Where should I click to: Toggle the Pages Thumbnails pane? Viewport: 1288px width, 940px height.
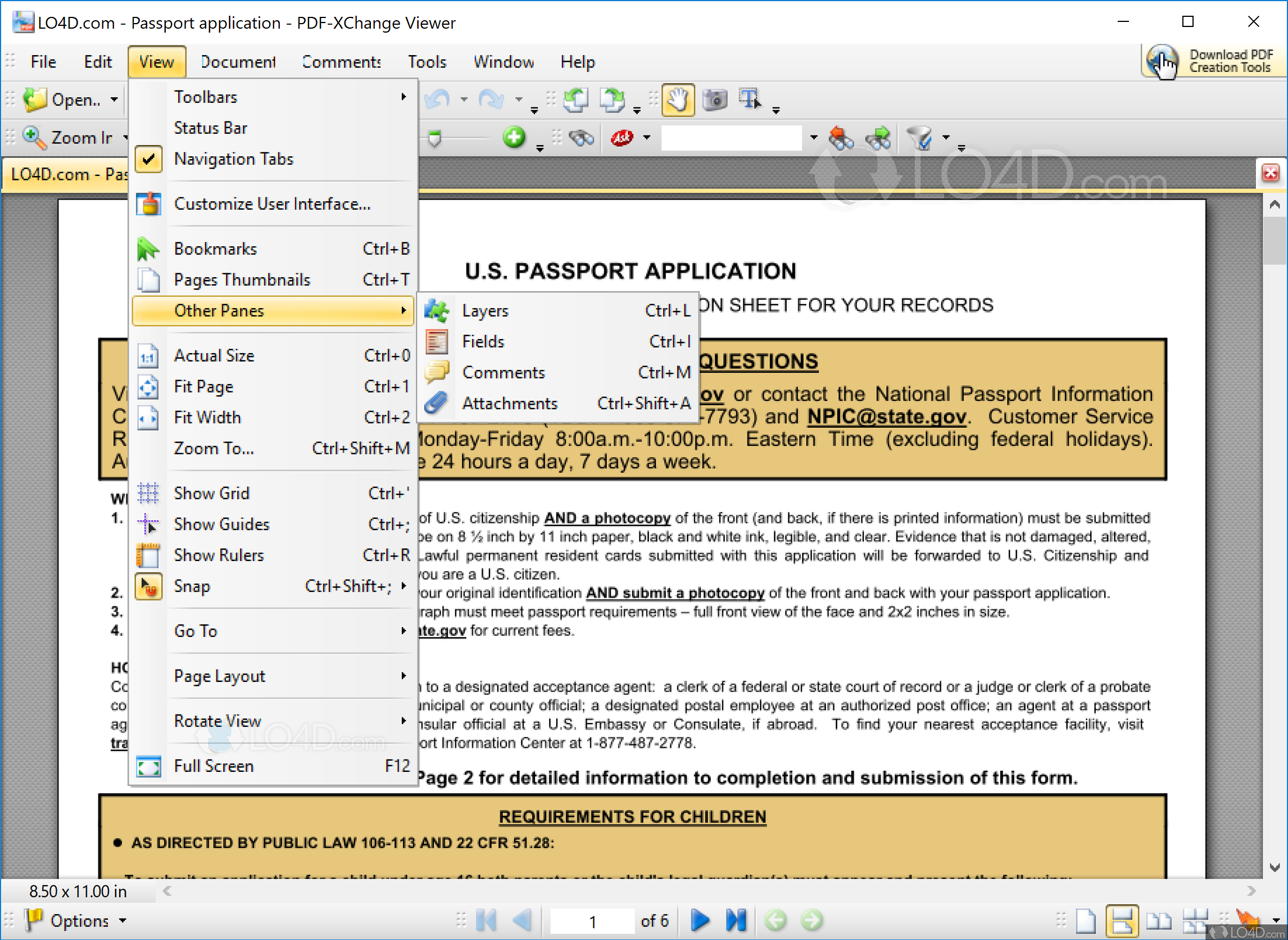(272, 279)
